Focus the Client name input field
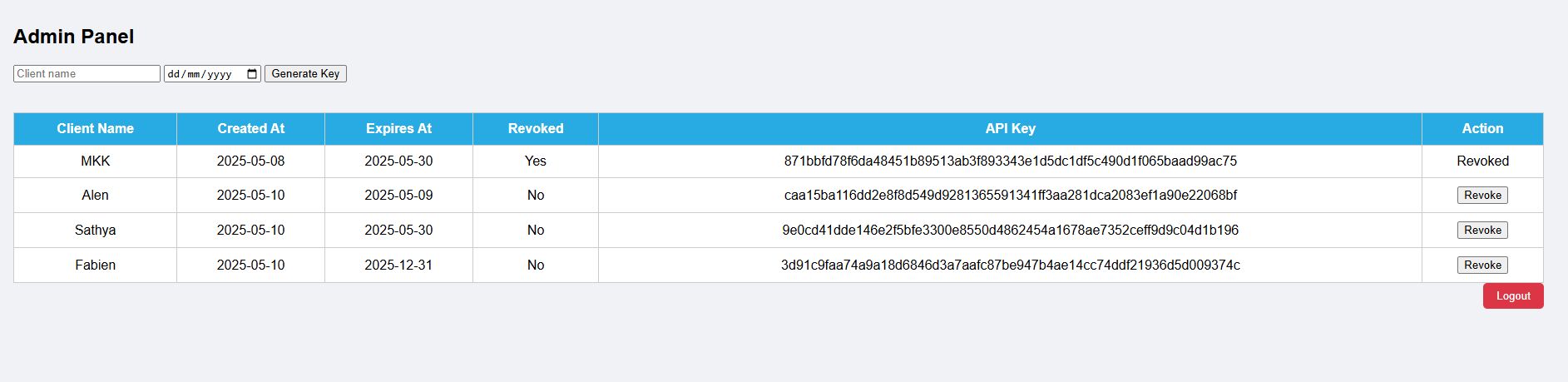Screen dimensions: 1568x382 [x=87, y=73]
